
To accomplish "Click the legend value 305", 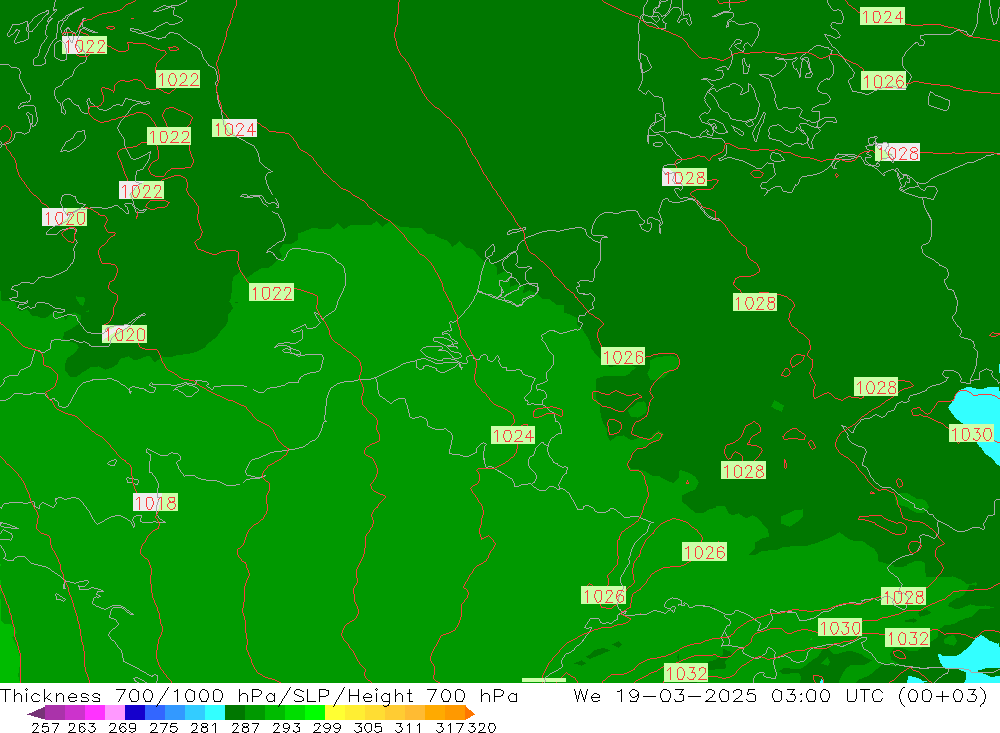I will (x=368, y=727).
